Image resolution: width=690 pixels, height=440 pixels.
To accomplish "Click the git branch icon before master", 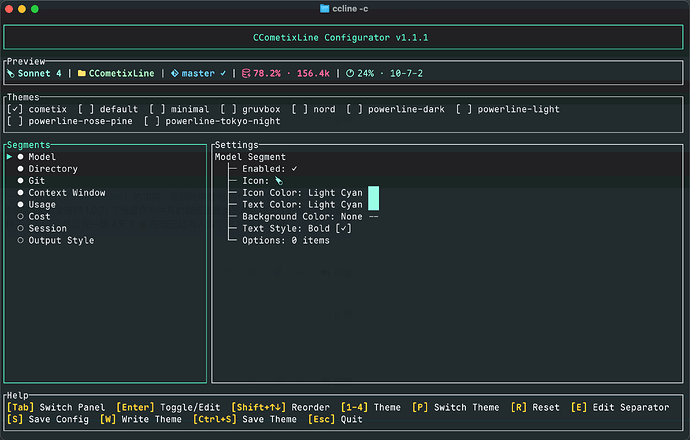I will (x=175, y=73).
